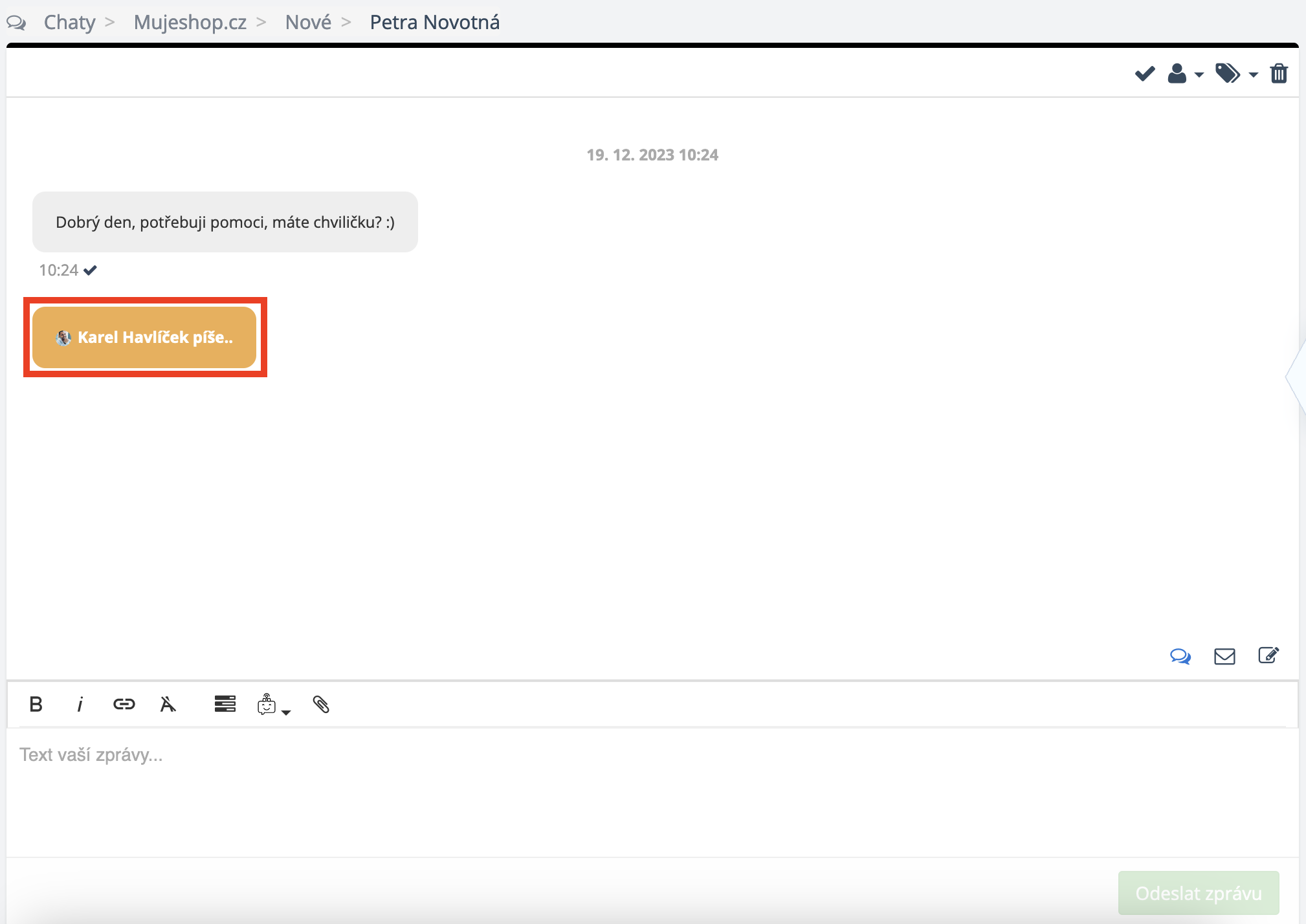Delete chat using trash icon

pos(1278,74)
